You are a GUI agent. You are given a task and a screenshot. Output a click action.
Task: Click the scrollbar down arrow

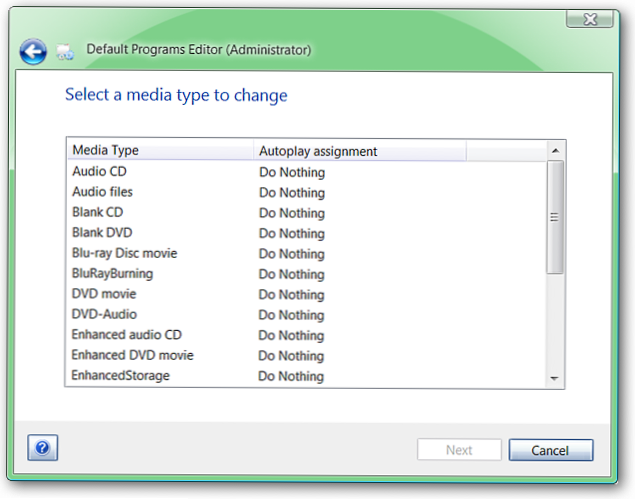click(554, 378)
